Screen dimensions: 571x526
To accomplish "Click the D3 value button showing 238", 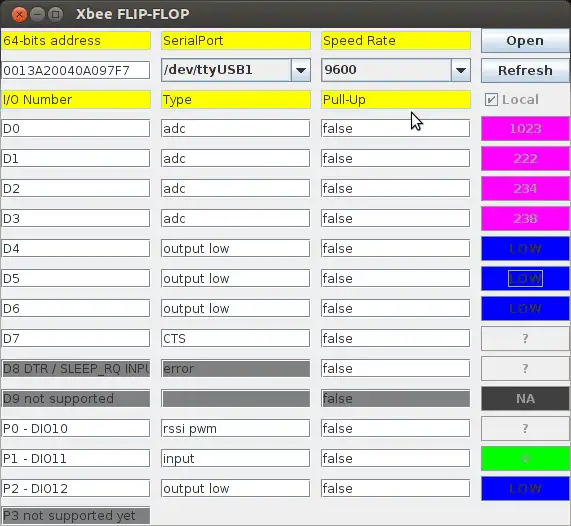I will (x=525, y=219).
